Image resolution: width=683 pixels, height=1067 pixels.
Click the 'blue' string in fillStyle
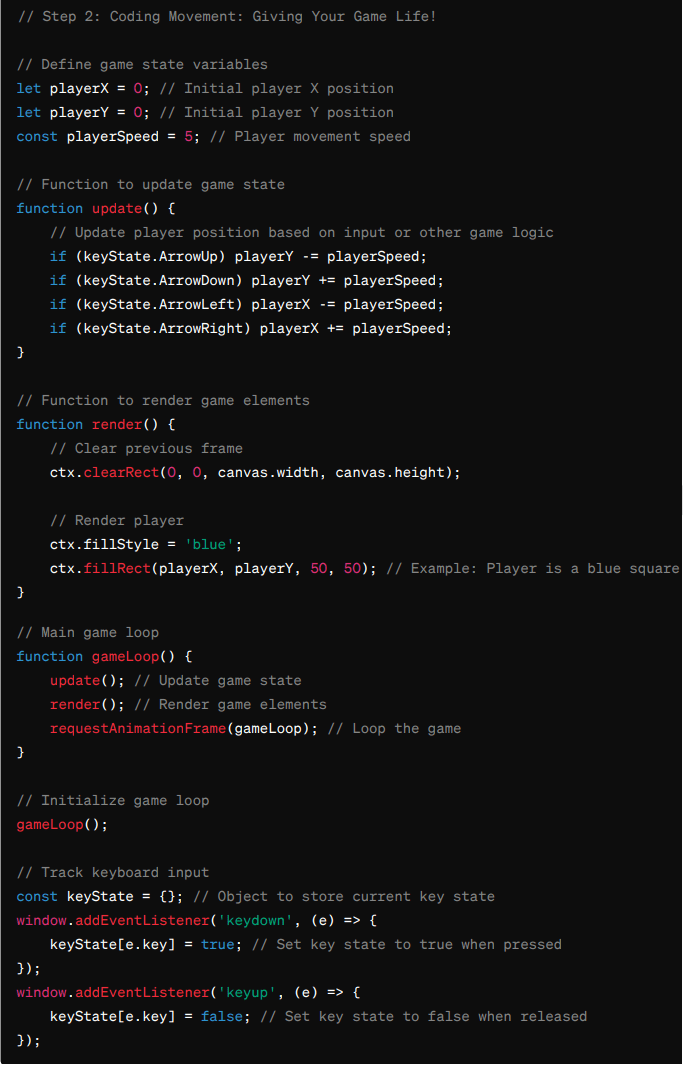[x=210, y=544]
